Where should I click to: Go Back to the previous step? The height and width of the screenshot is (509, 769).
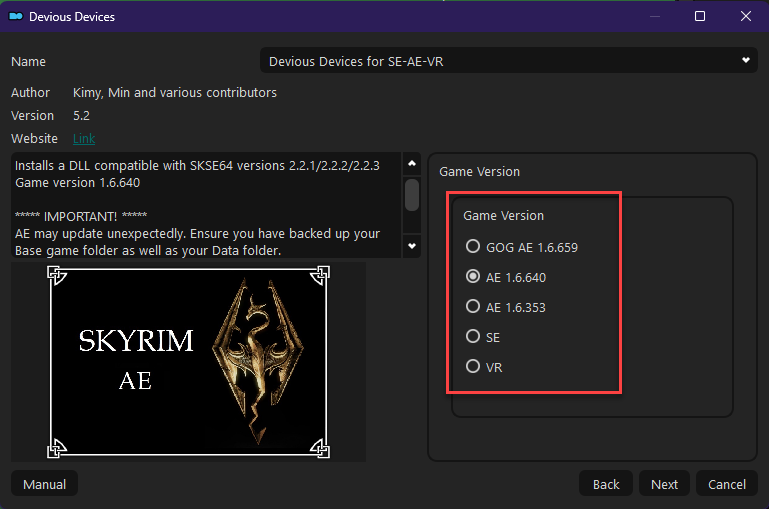606,484
